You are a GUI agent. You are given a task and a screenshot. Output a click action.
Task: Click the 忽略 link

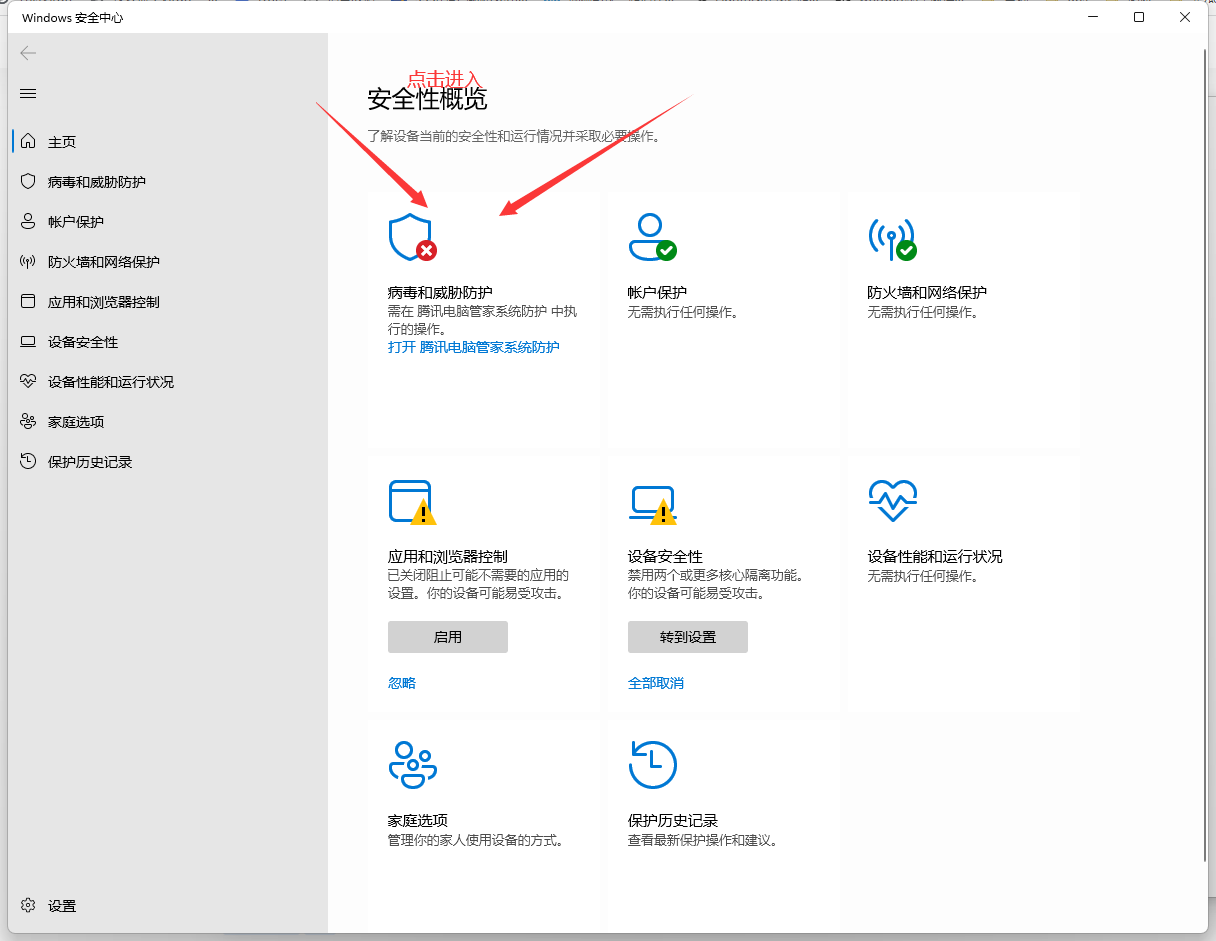point(401,683)
